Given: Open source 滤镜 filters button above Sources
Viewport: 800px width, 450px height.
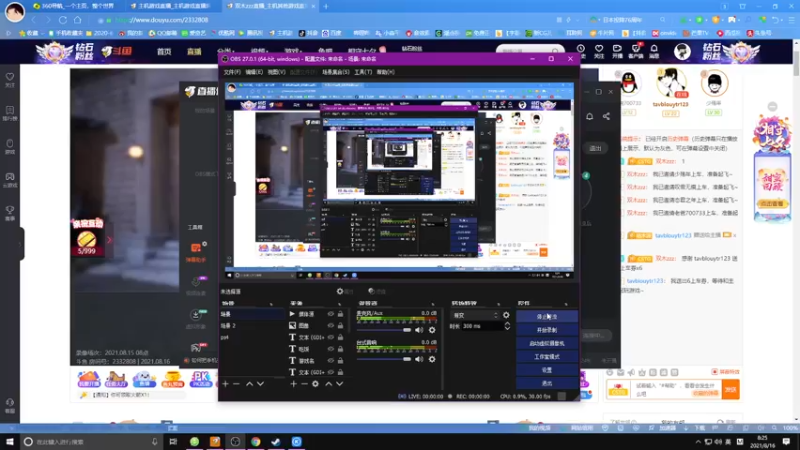Looking at the screenshot, I should tap(377, 291).
